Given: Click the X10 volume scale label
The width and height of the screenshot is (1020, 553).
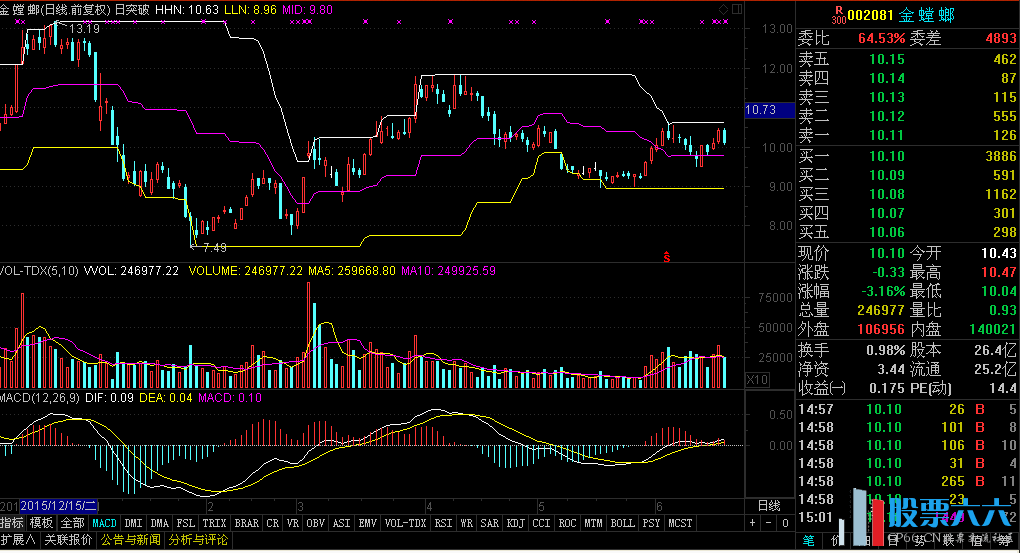Looking at the screenshot, I should (x=758, y=380).
